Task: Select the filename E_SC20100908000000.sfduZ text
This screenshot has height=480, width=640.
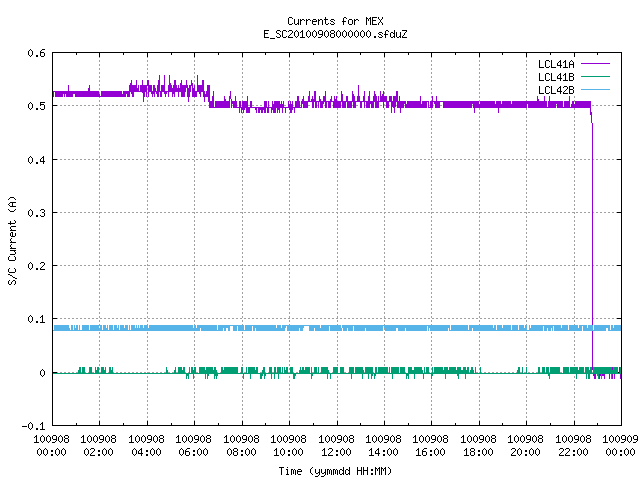Action: click(x=335, y=34)
